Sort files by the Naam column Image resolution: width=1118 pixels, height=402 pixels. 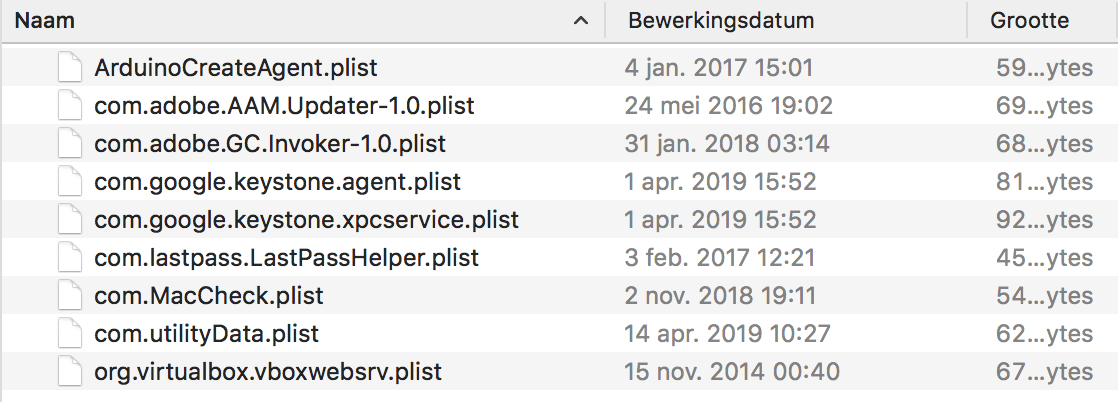pos(45,21)
